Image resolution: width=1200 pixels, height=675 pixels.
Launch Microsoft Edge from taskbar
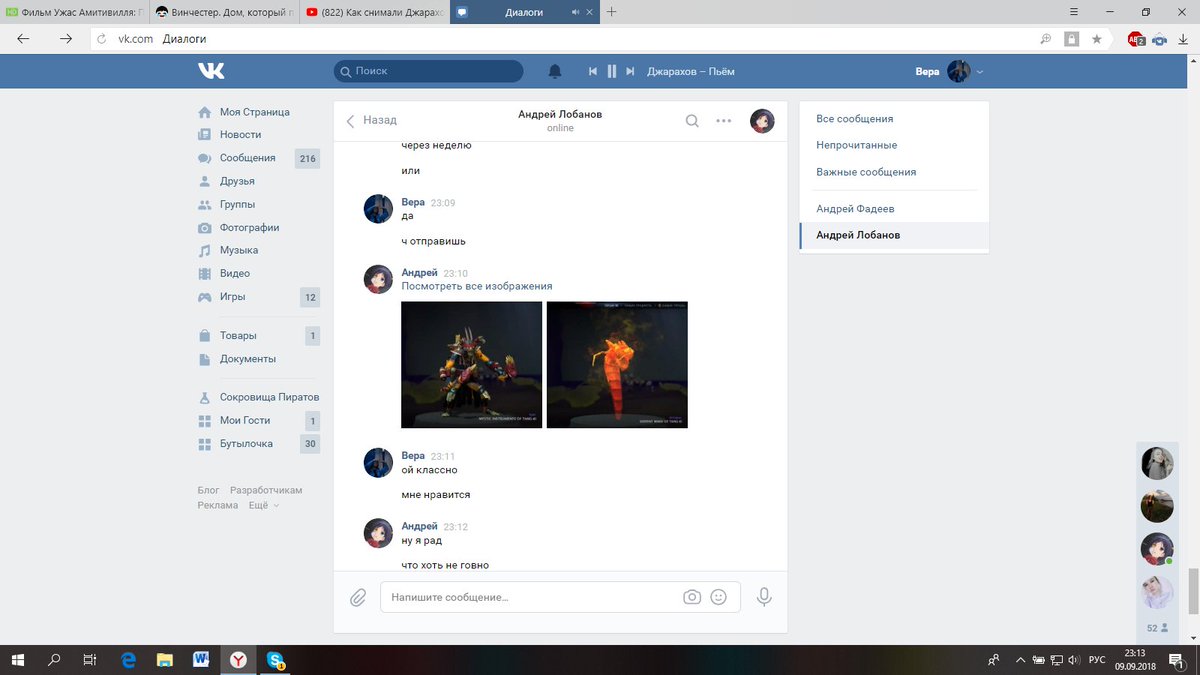(x=128, y=660)
